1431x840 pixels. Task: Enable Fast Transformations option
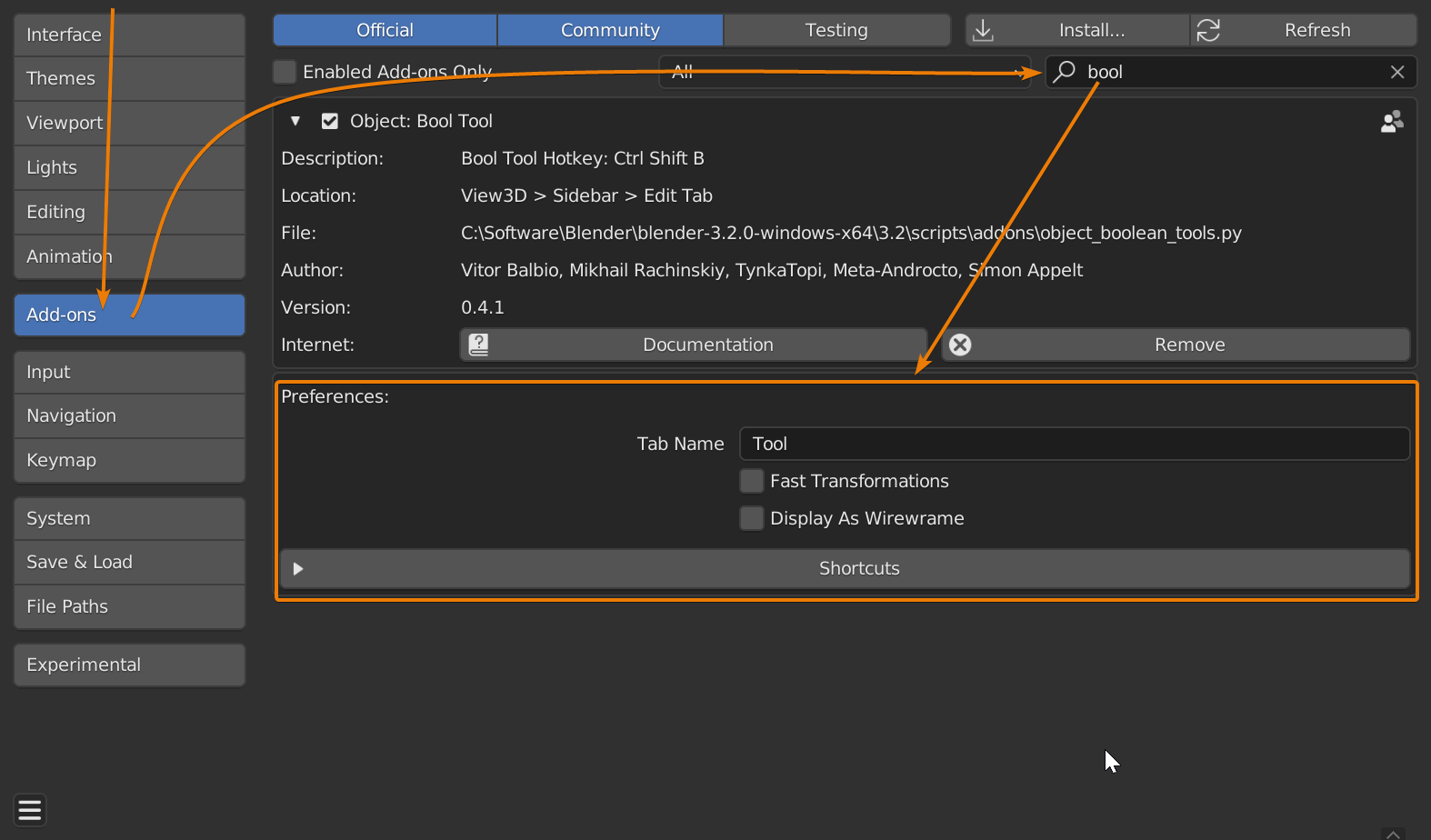752,481
